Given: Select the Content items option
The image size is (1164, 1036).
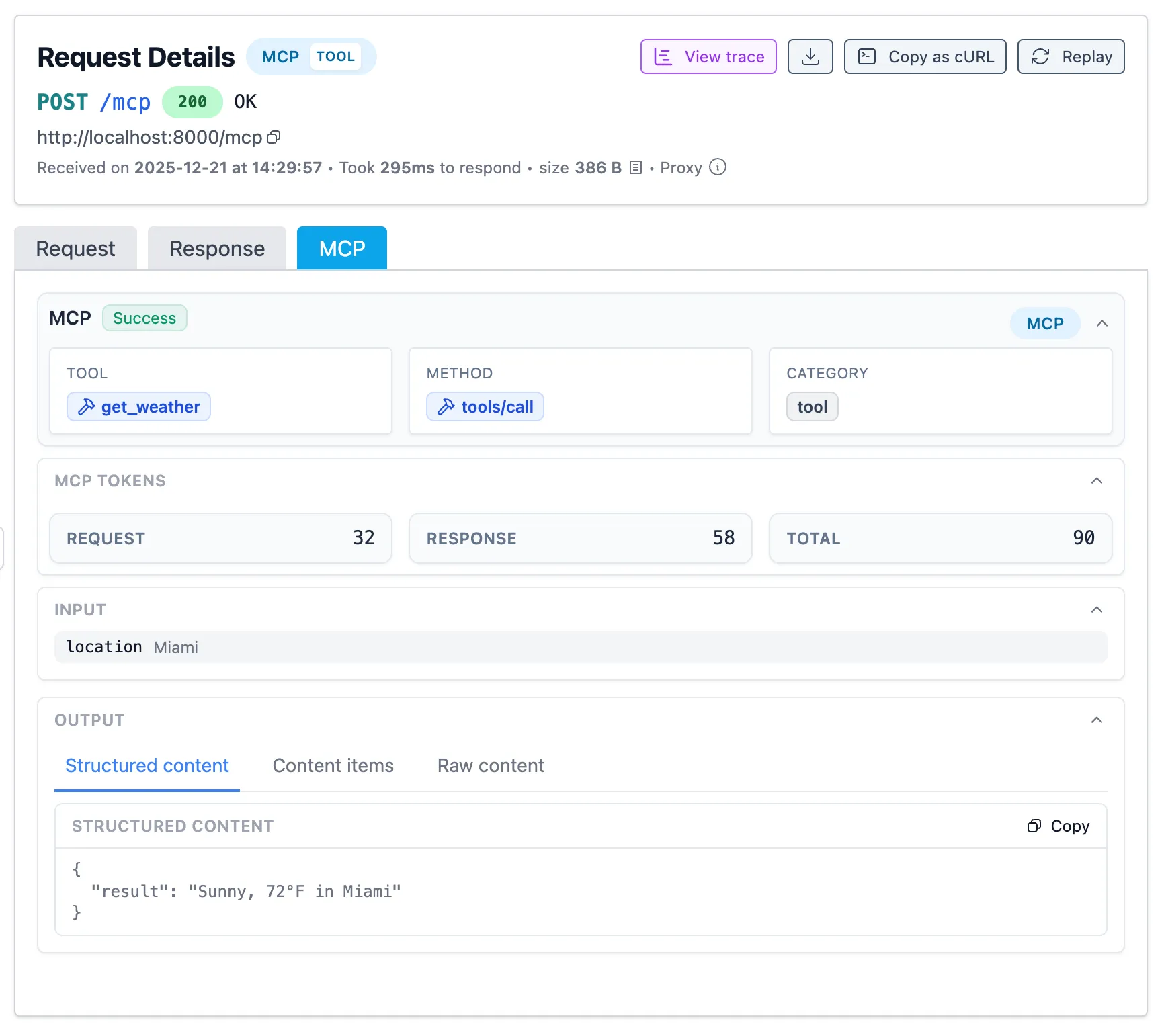Looking at the screenshot, I should pos(333,765).
